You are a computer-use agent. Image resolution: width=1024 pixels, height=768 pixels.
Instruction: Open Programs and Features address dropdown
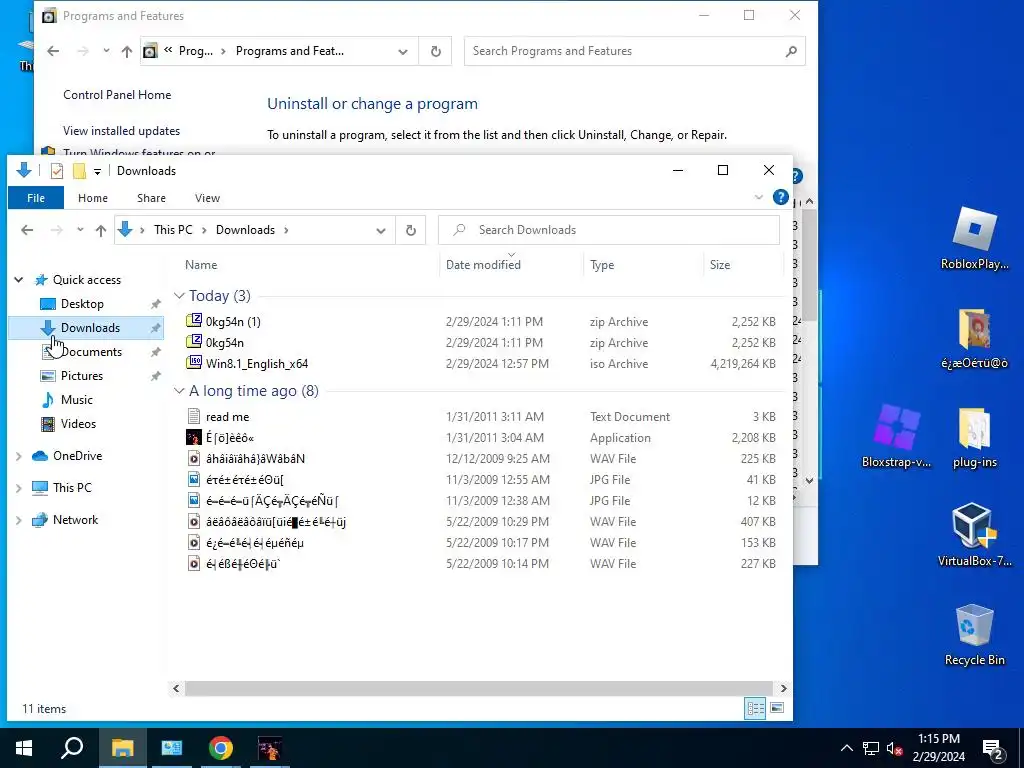coord(403,51)
